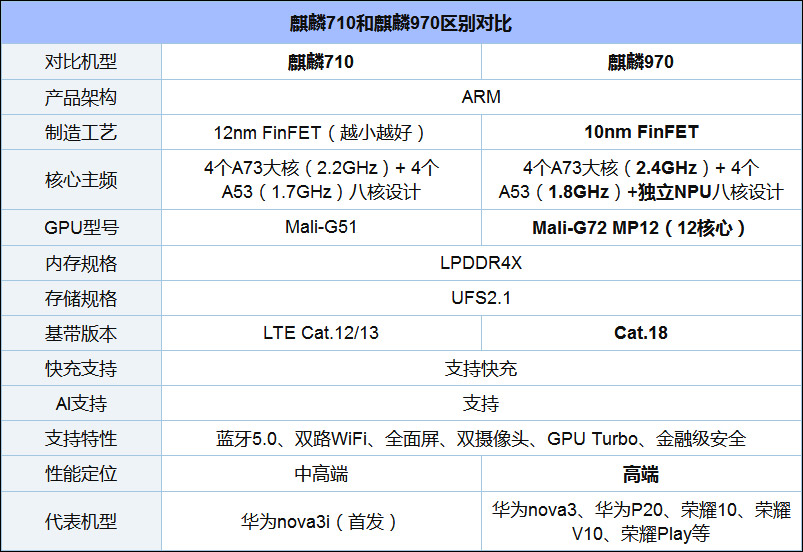Click the 华为nova3、华为P20 models cell

point(641,522)
